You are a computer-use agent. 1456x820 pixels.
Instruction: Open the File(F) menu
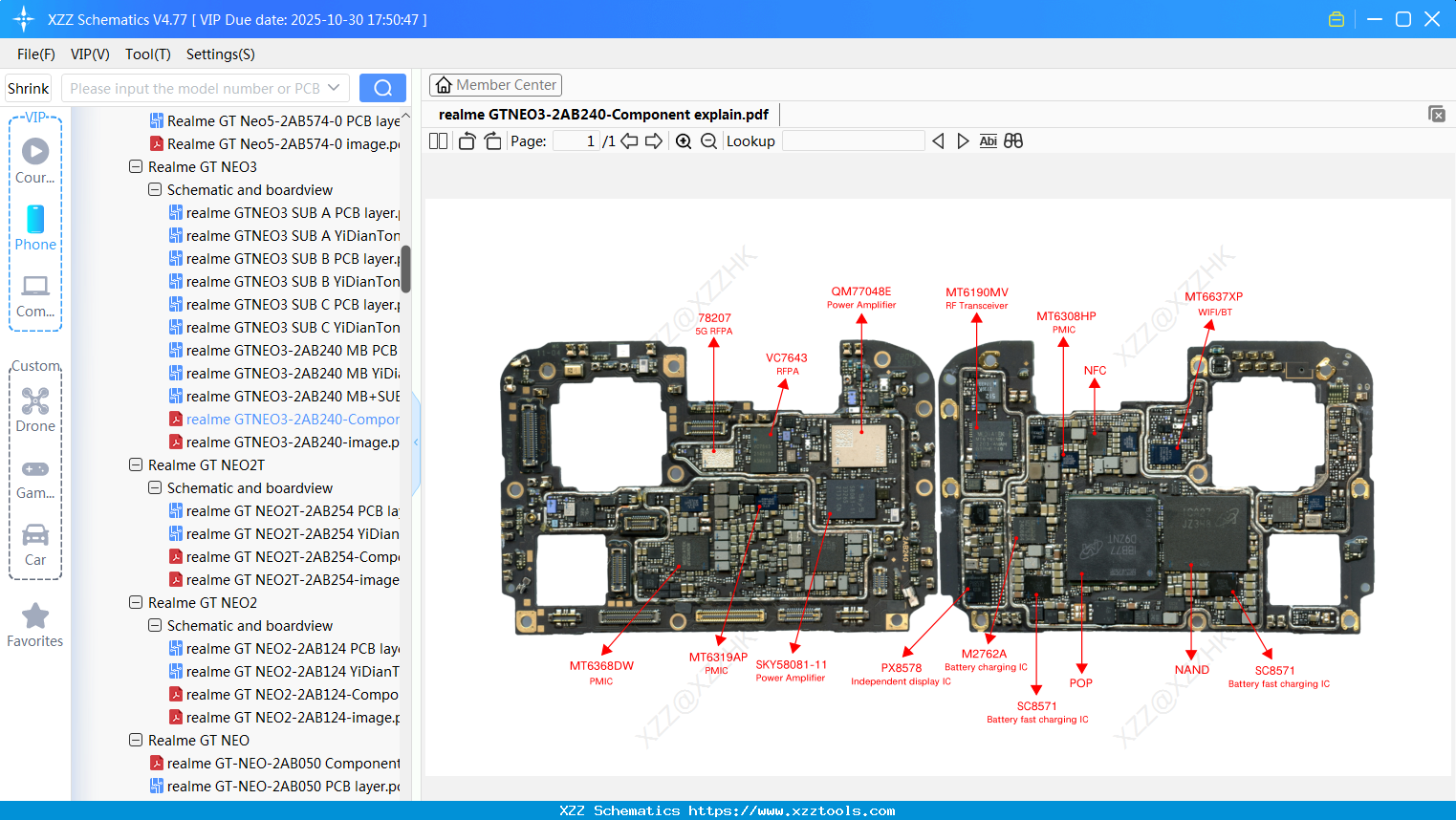point(36,54)
